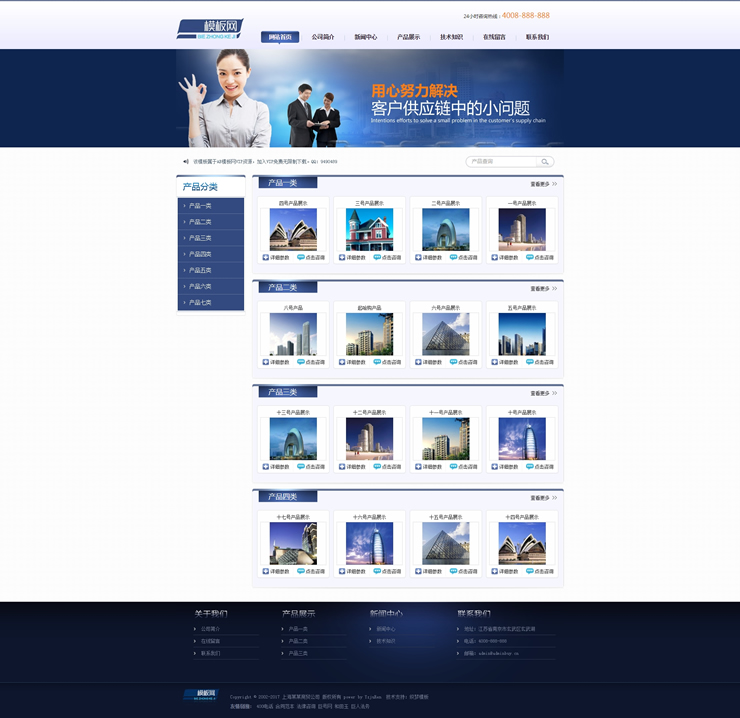Click 点击咨询 chat icon under 一号产品展示
The width and height of the screenshot is (740, 718).
coord(529,257)
